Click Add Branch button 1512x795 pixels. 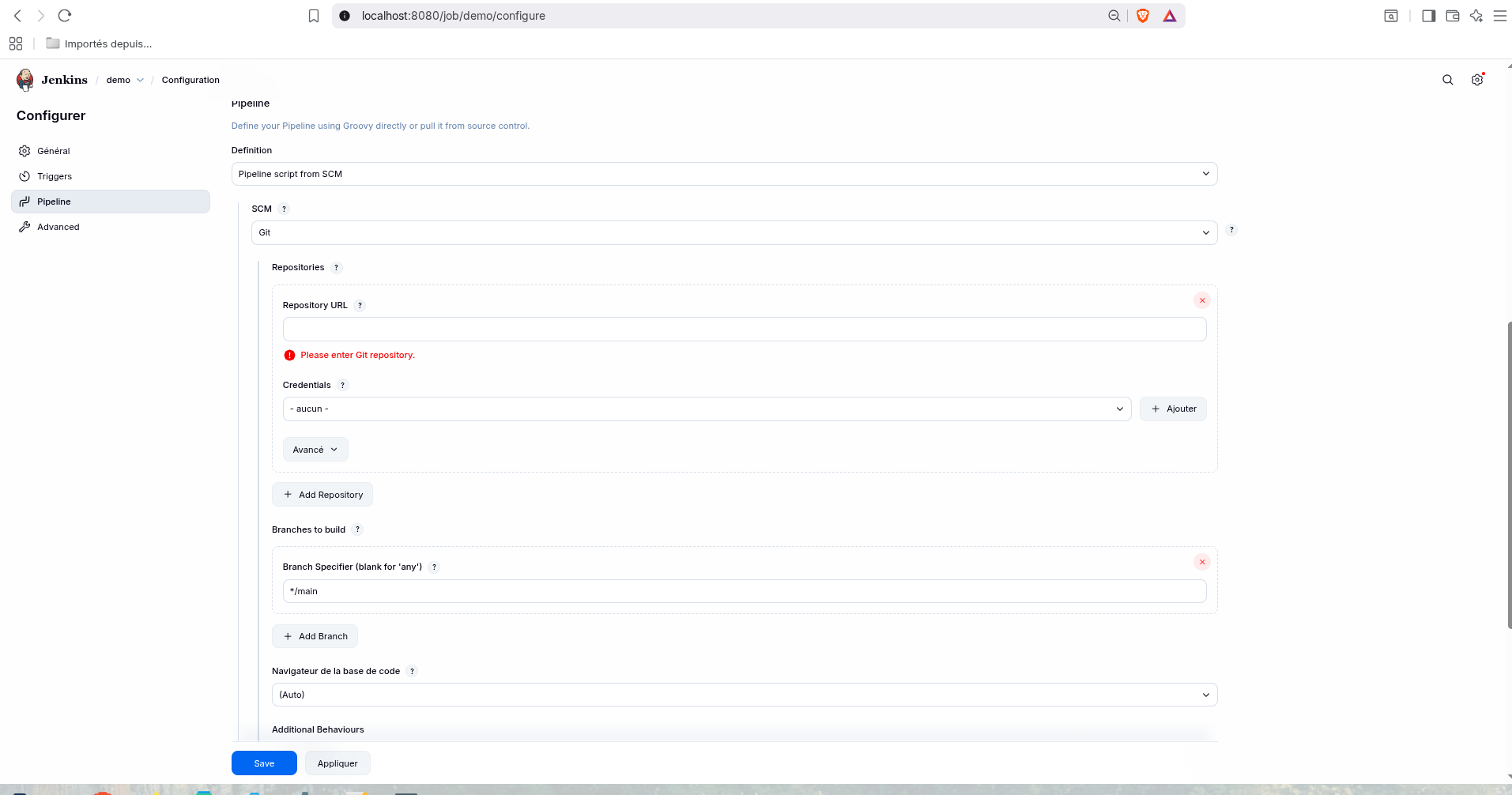click(315, 636)
